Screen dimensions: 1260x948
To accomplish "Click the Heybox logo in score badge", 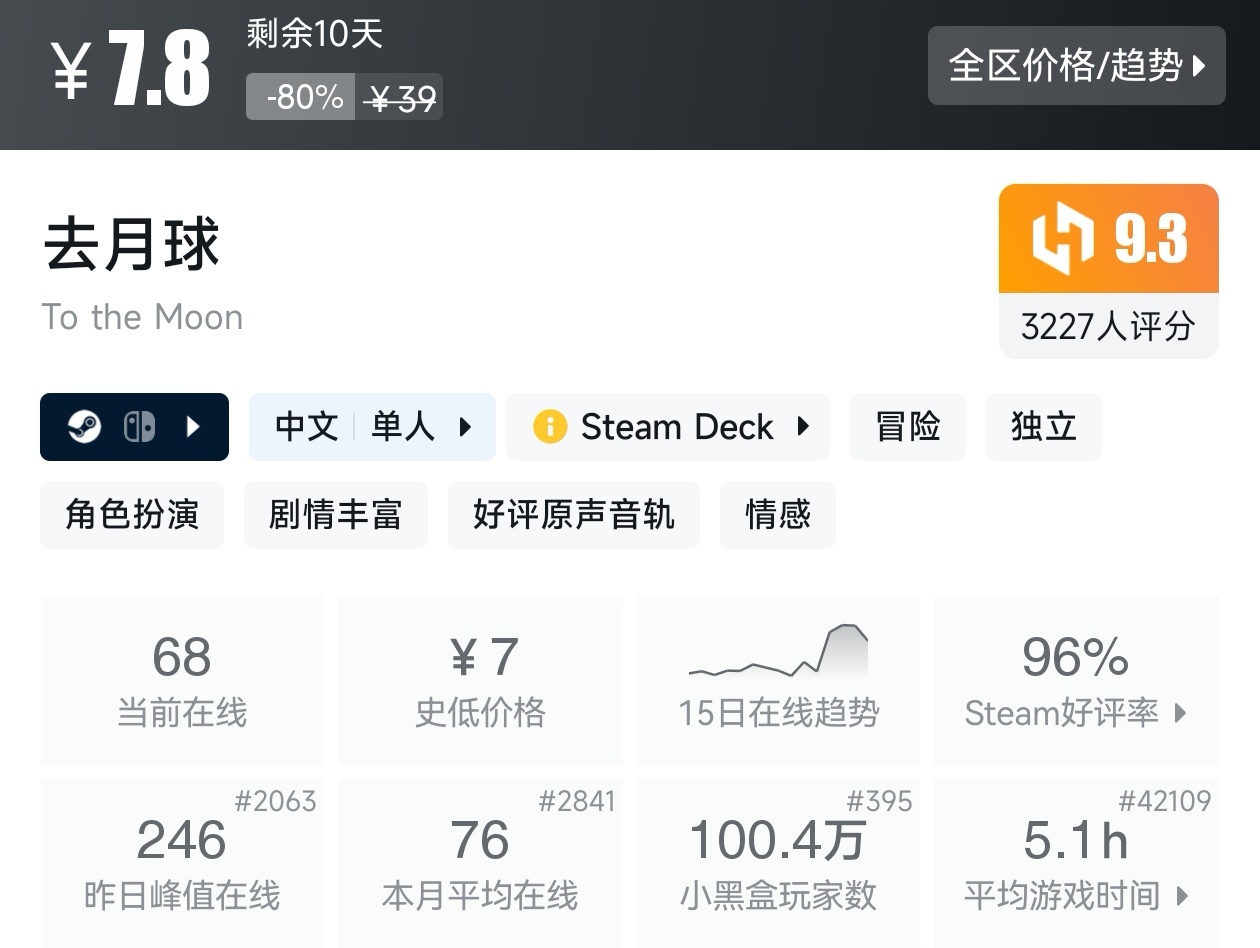I will (x=1063, y=239).
